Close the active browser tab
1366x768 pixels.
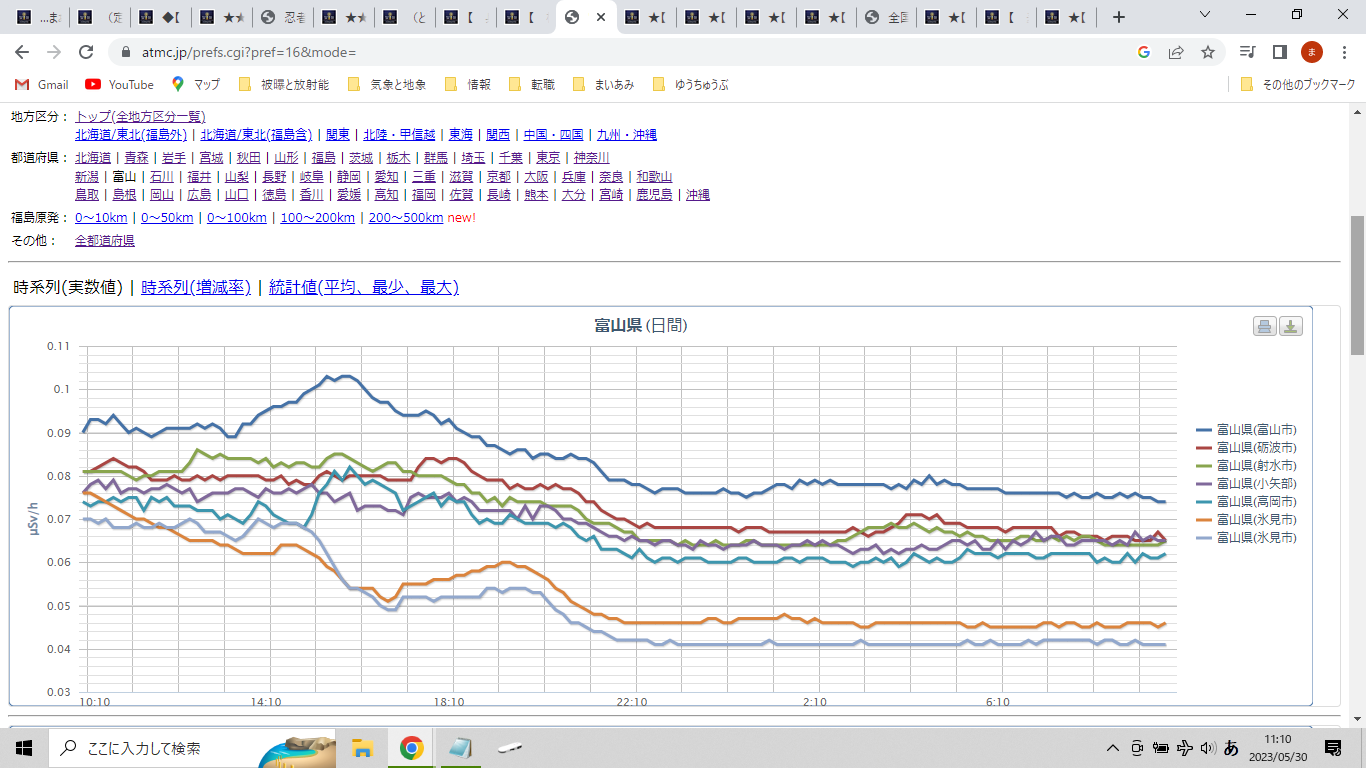pyautogui.click(x=600, y=17)
